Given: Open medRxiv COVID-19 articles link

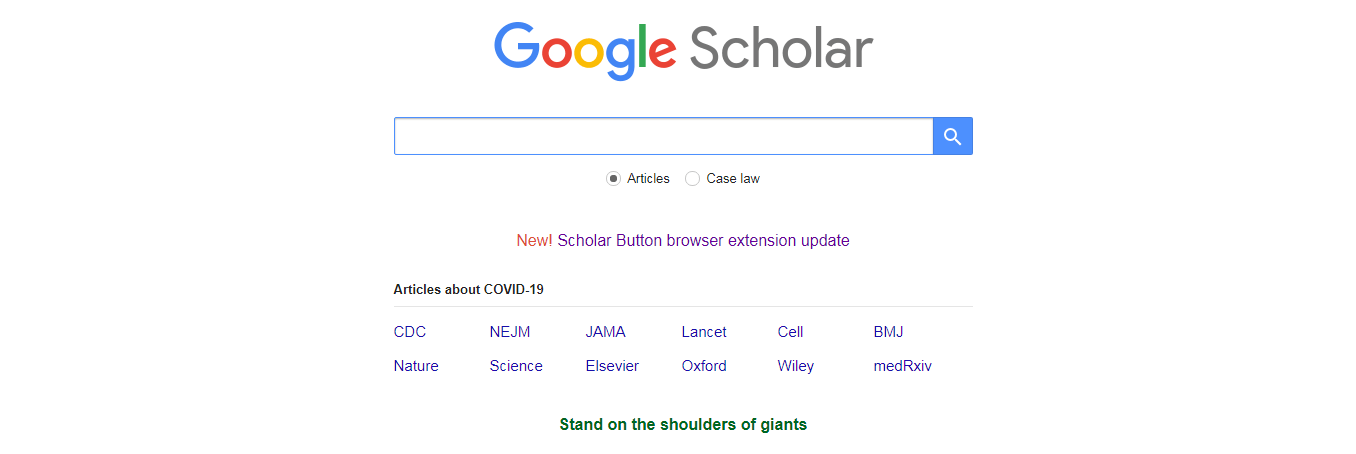Looking at the screenshot, I should 903,366.
